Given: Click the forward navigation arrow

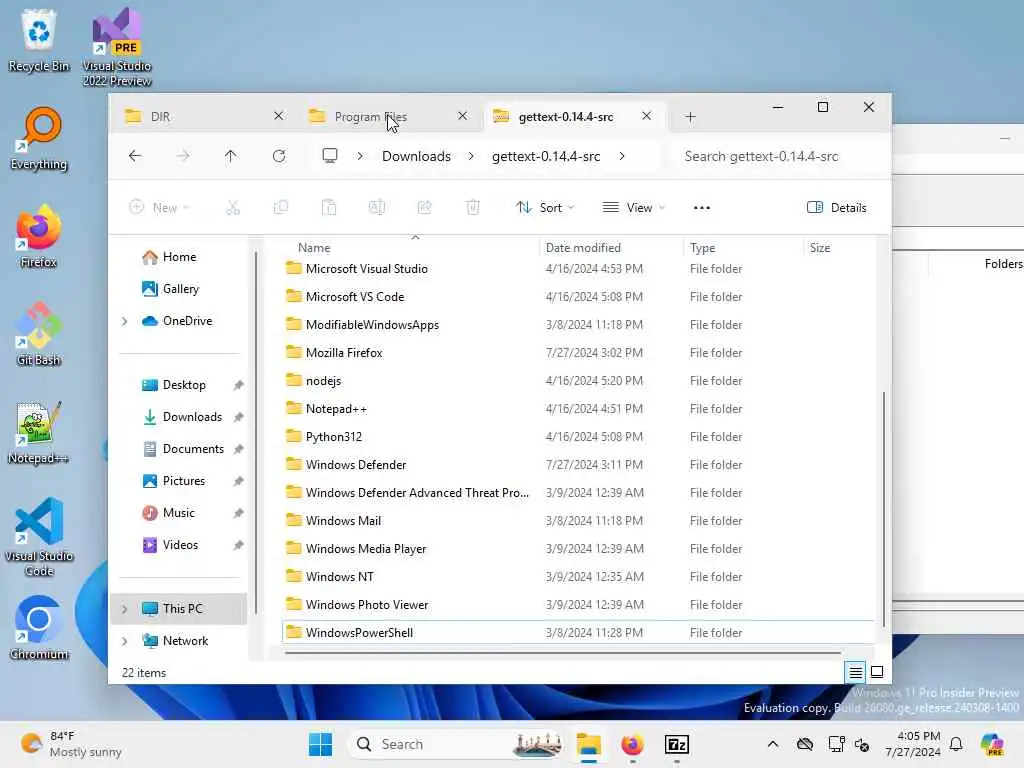Looking at the screenshot, I should tap(183, 156).
